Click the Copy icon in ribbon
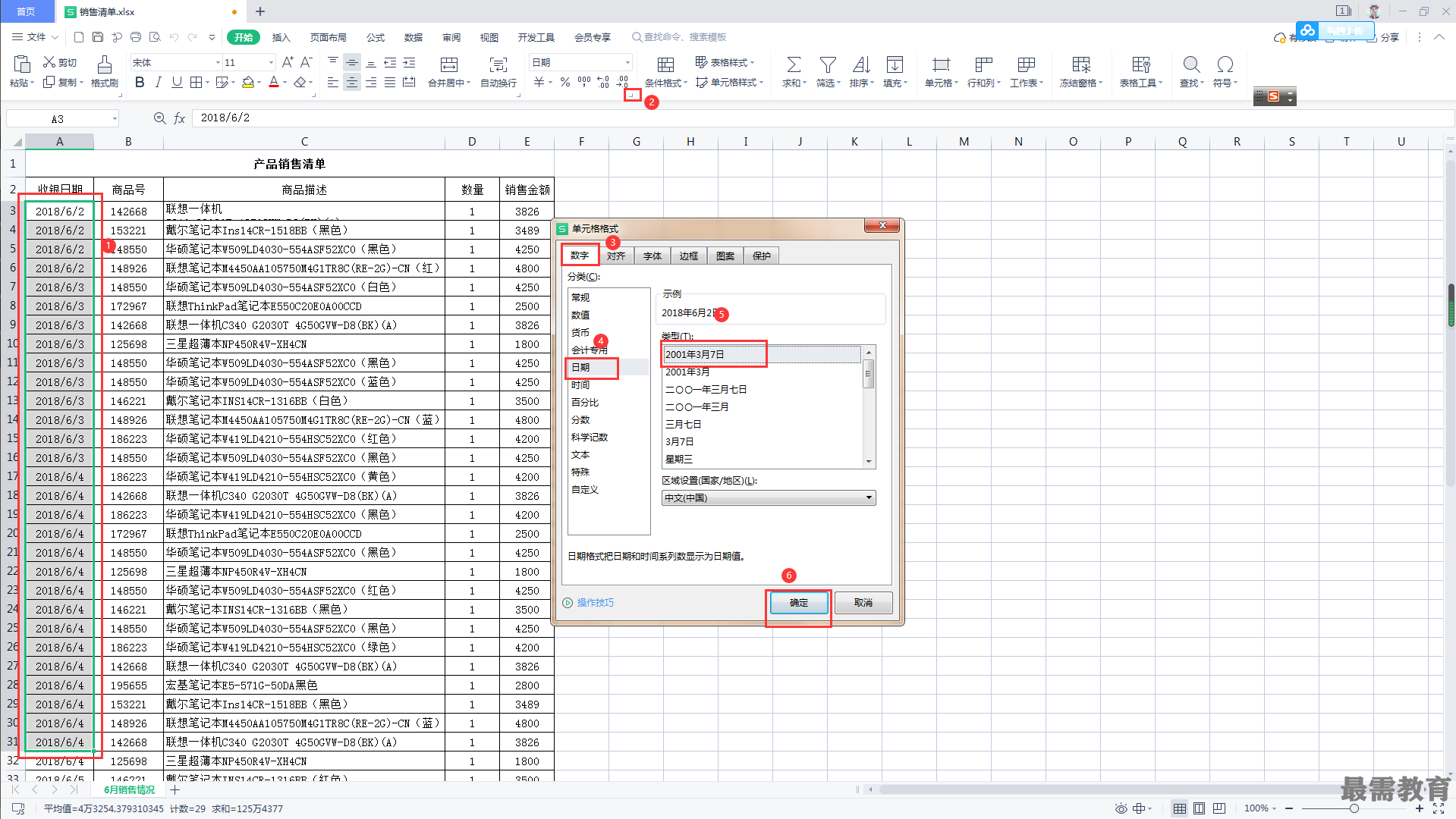This screenshot has width=1456, height=819. click(x=49, y=82)
